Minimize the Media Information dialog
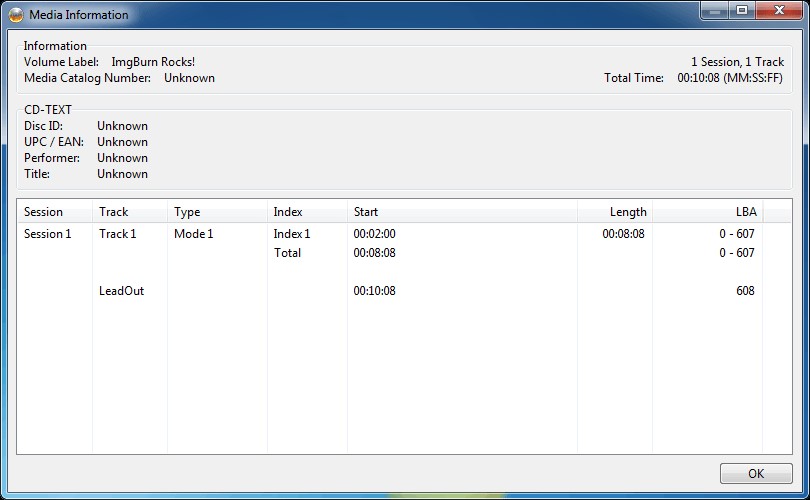 [x=714, y=11]
